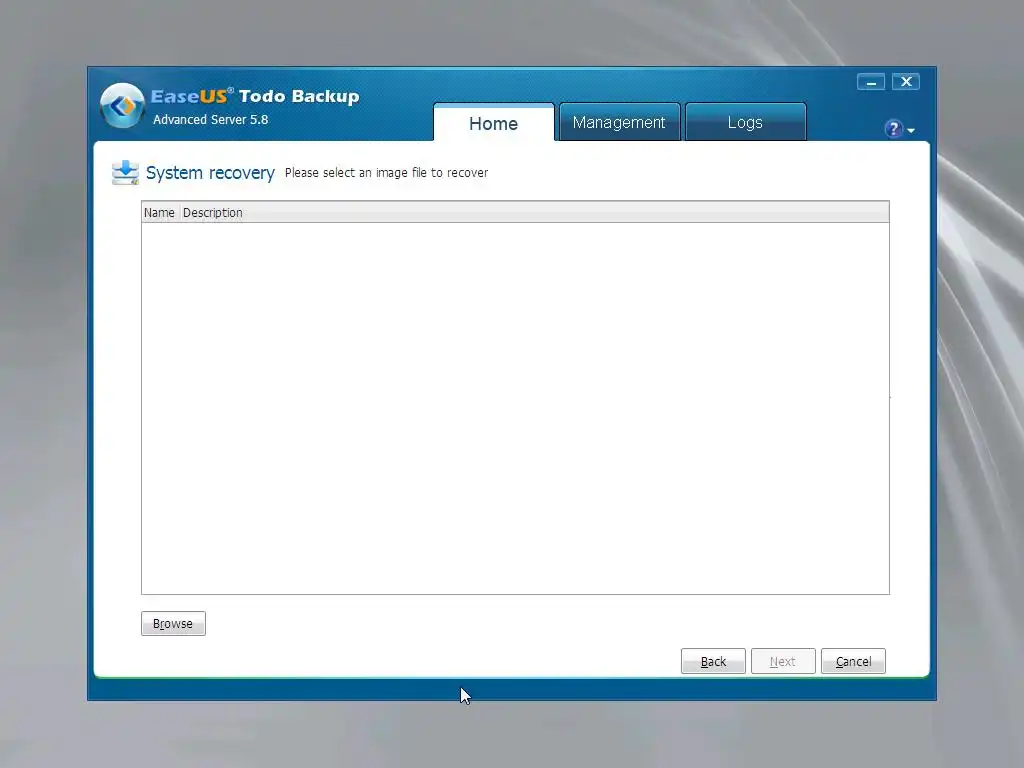Sort by the Name column header

click(160, 213)
